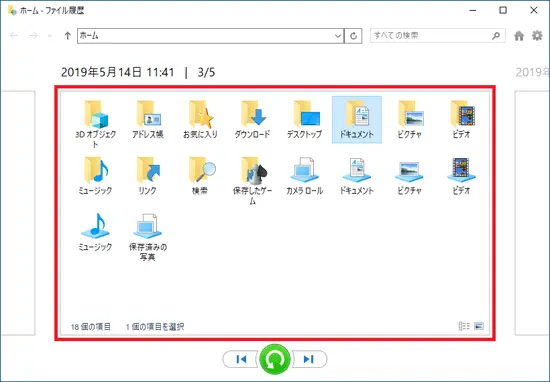The width and height of the screenshot is (550, 382).
Task: Click the previous version panel on left
Action: tap(18, 213)
